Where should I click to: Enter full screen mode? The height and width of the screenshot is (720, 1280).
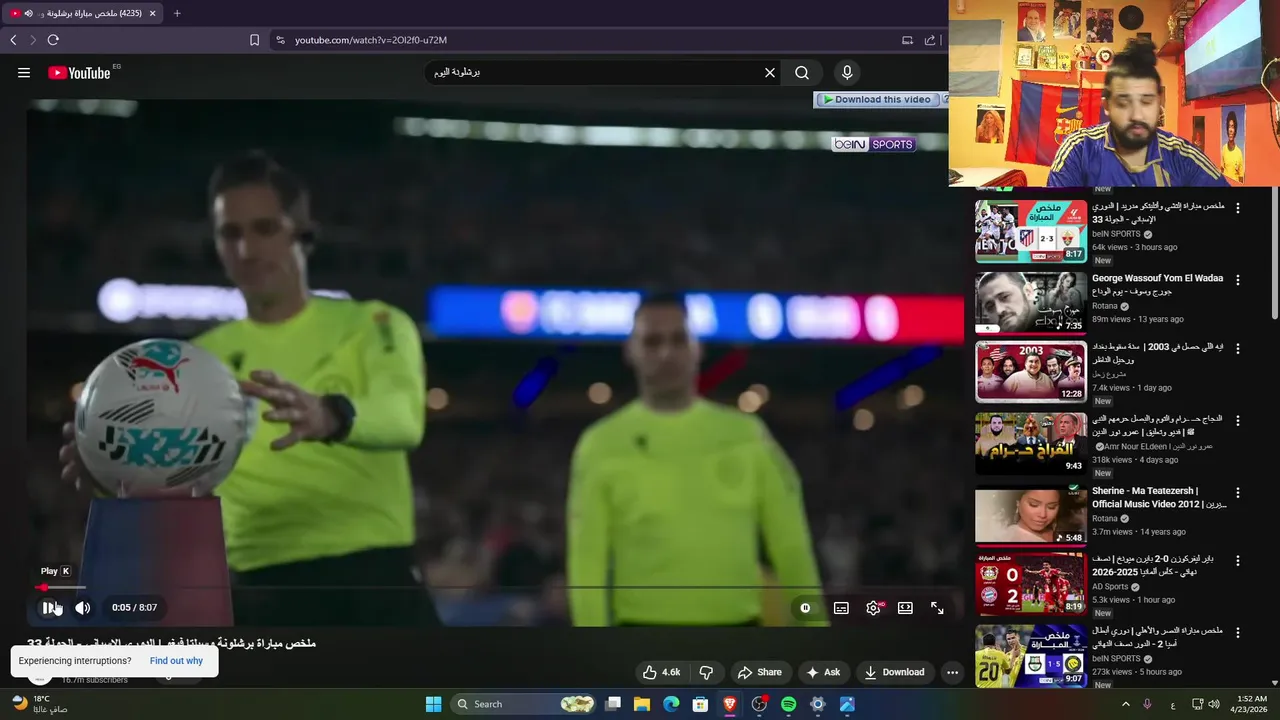(937, 608)
